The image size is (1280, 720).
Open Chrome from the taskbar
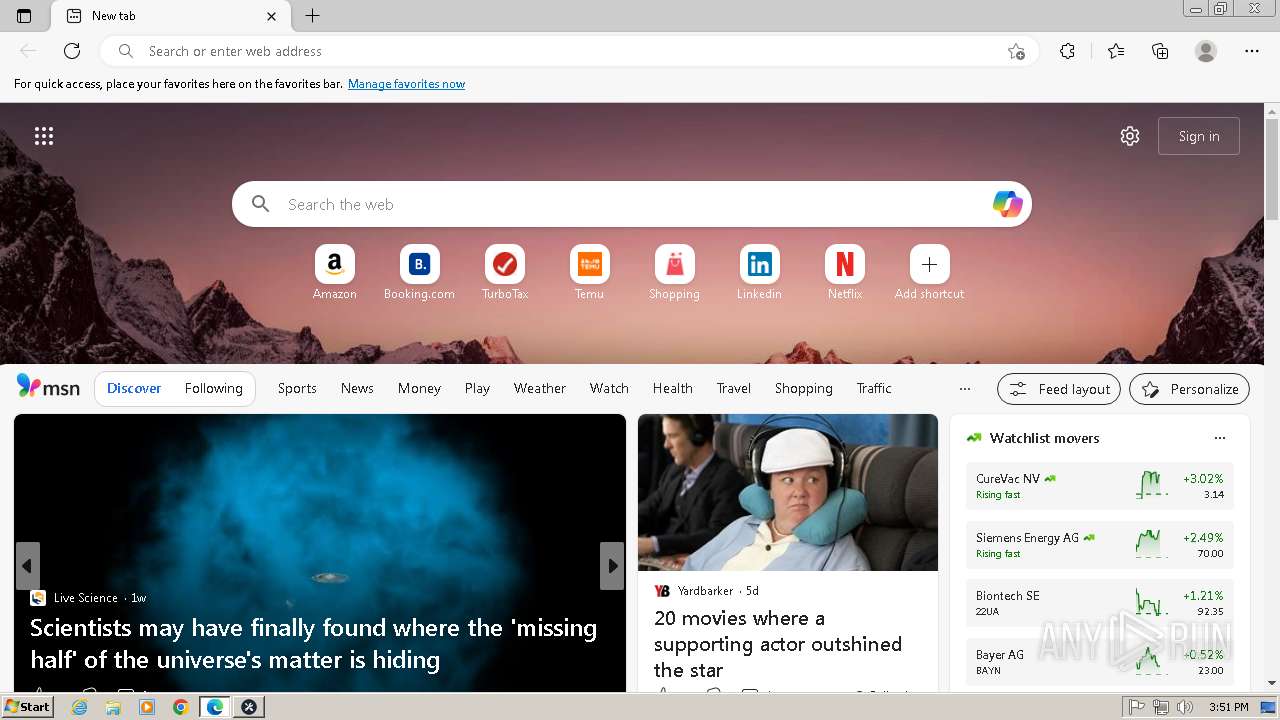[x=180, y=707]
